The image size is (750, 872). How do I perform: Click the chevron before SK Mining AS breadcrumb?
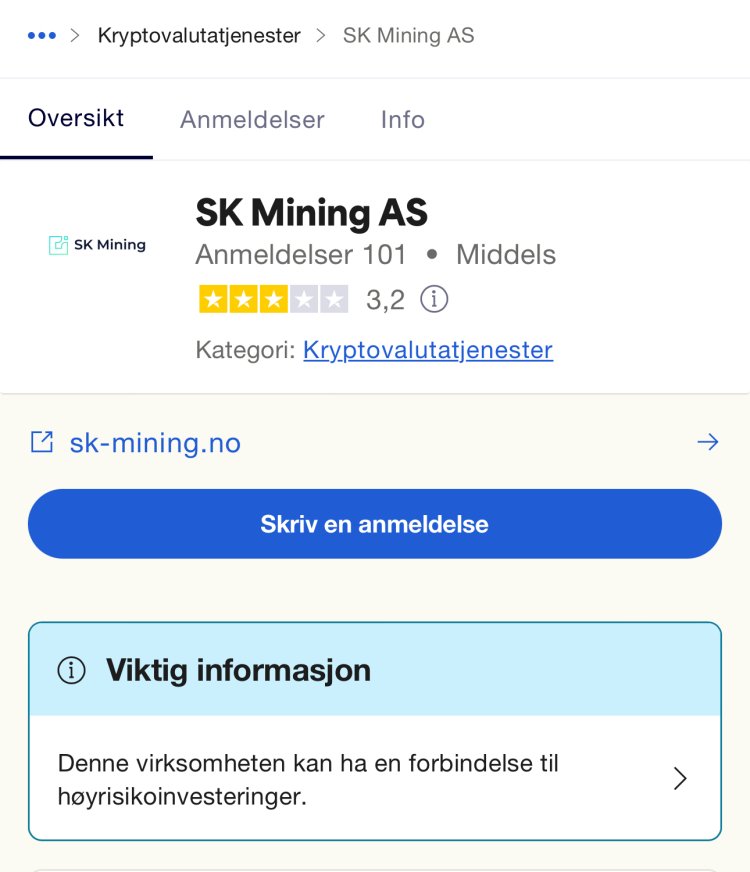coord(321,36)
